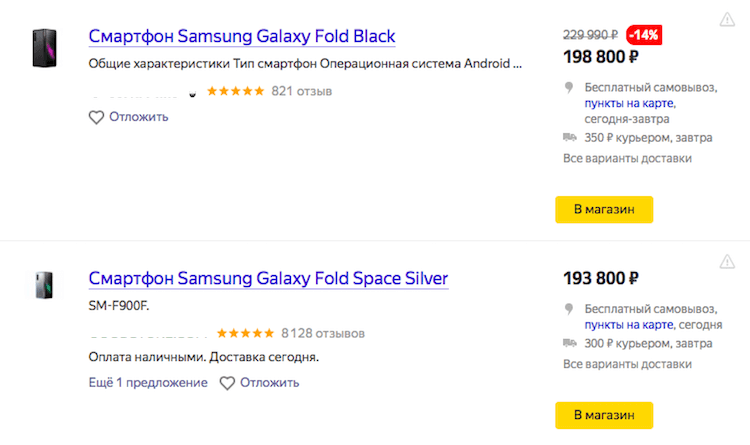Screen dimensions: 750x445
Task: Click warning triangle icon on Space Silver listing
Action: coord(727,262)
